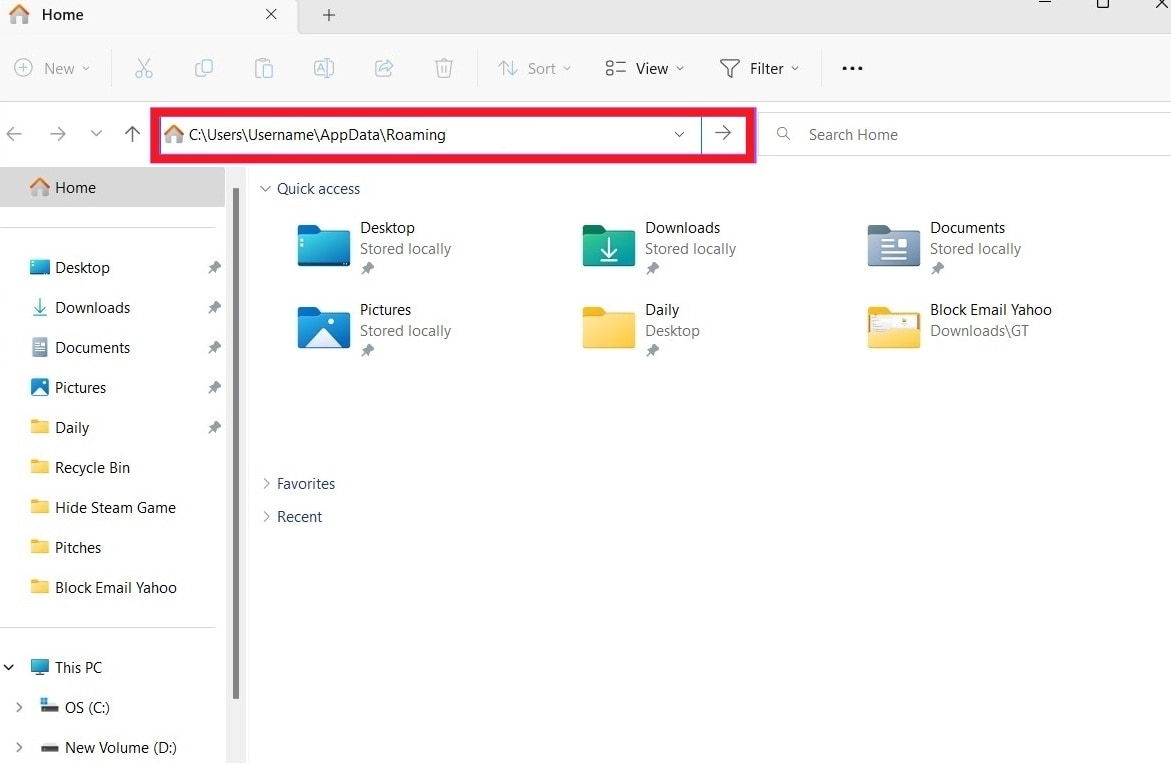Screen dimensions: 1171x765
Task: Open the Desktop folder icon in Quick access
Action: [x=323, y=246]
